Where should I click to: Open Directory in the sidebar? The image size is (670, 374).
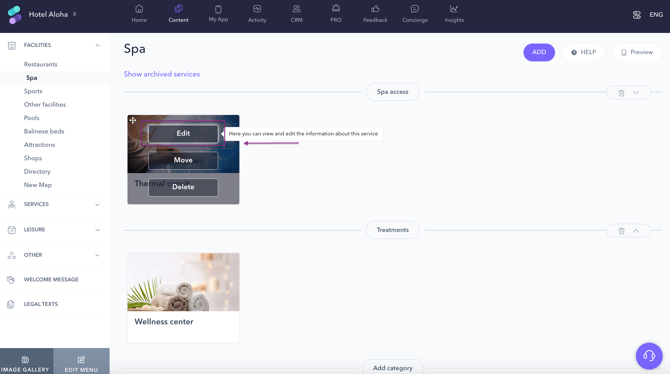(x=37, y=171)
